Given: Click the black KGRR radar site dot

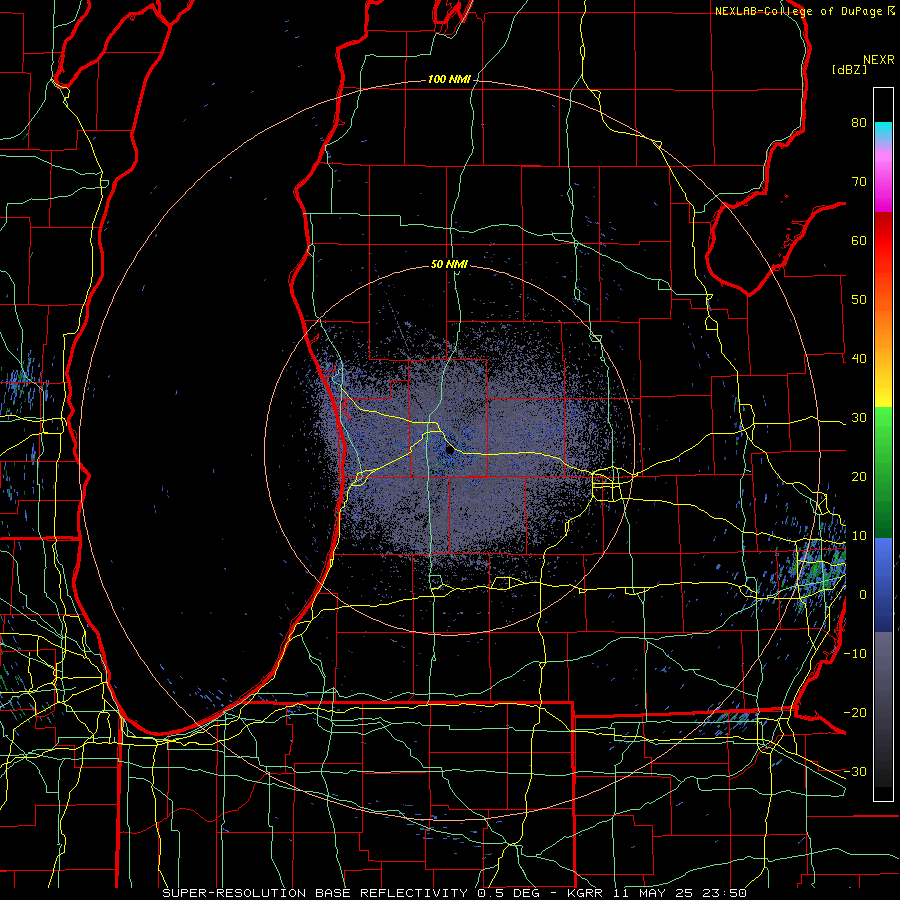Looking at the screenshot, I should click(450, 451).
